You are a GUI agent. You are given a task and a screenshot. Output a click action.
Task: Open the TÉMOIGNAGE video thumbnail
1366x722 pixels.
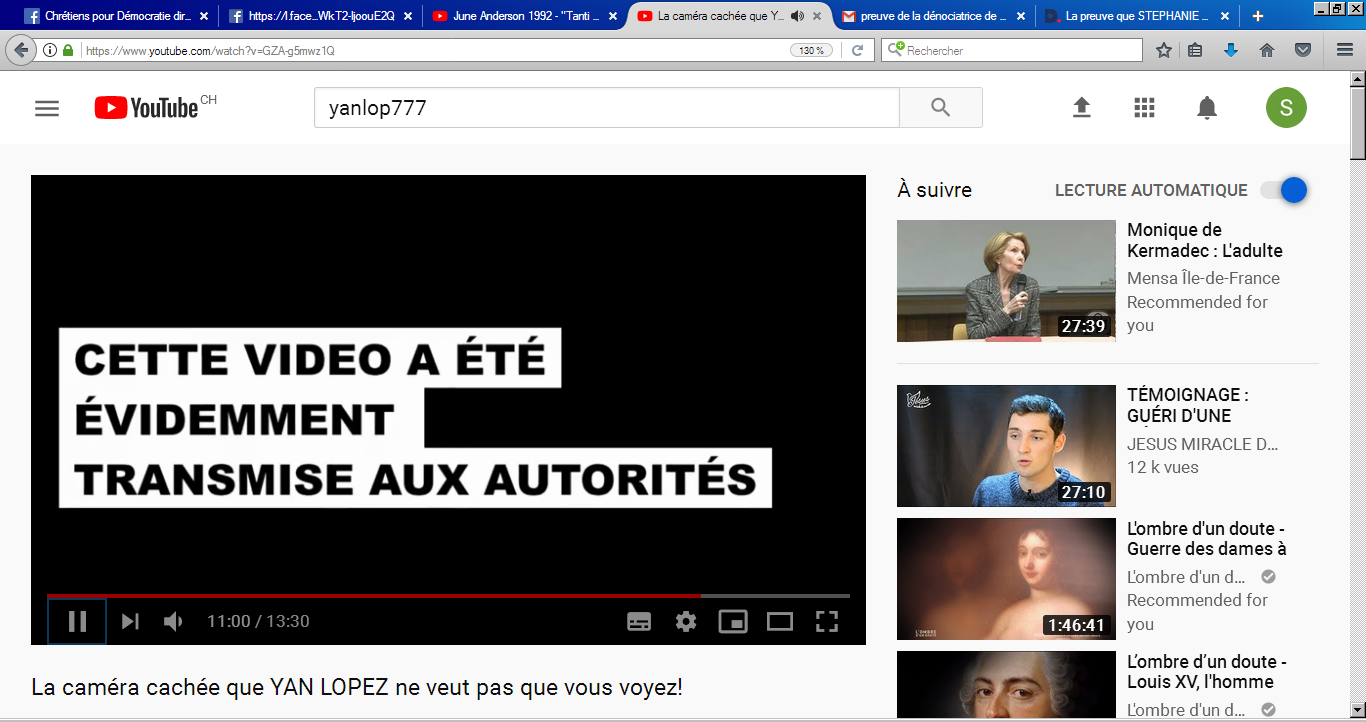pos(1006,446)
